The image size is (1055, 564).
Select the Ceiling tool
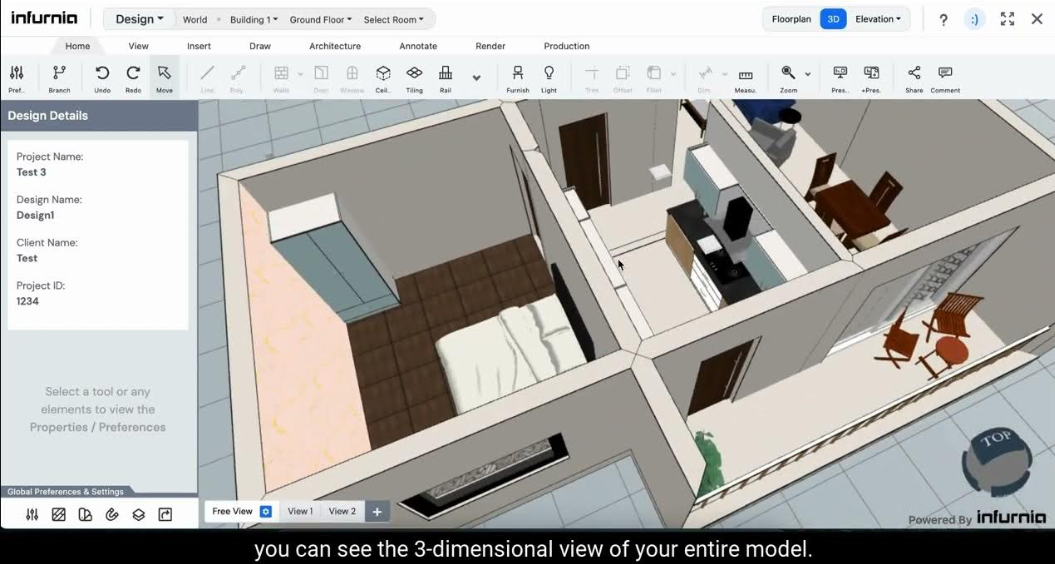pos(383,78)
